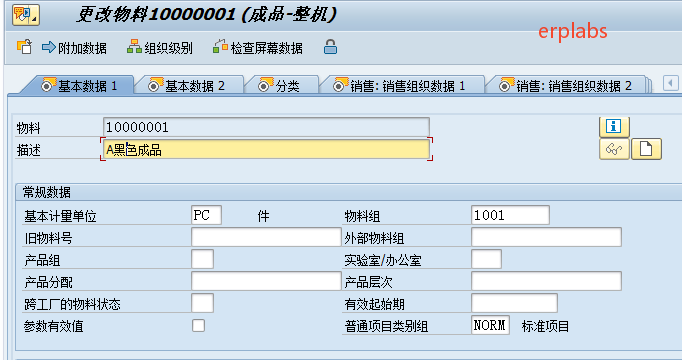This screenshot has height=360, width=682.
Task: Click the 常规数据 section header
Action: coord(47,192)
